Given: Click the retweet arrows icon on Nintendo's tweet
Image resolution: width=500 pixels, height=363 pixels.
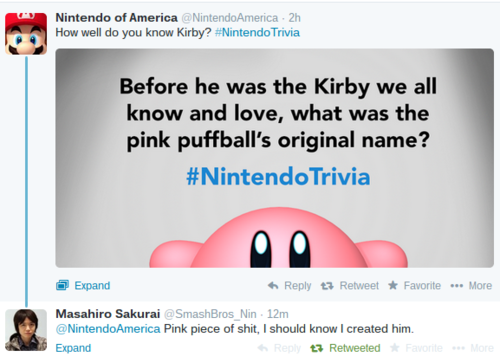Looking at the screenshot, I should click(327, 286).
